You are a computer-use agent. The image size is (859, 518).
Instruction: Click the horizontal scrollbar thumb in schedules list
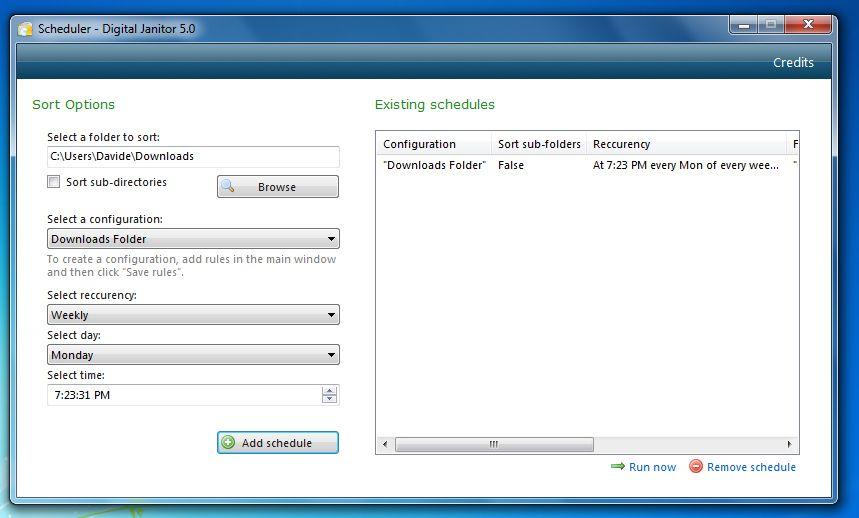494,444
